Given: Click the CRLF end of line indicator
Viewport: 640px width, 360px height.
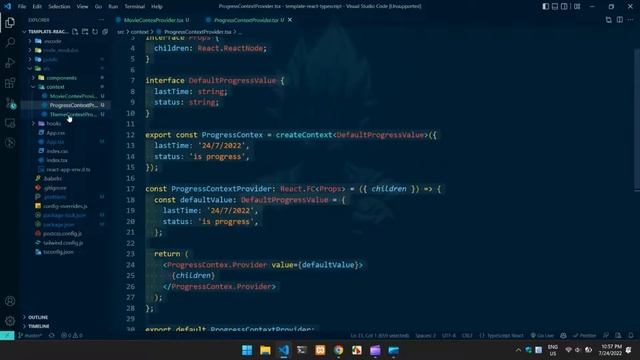Looking at the screenshot, I should point(467,336).
